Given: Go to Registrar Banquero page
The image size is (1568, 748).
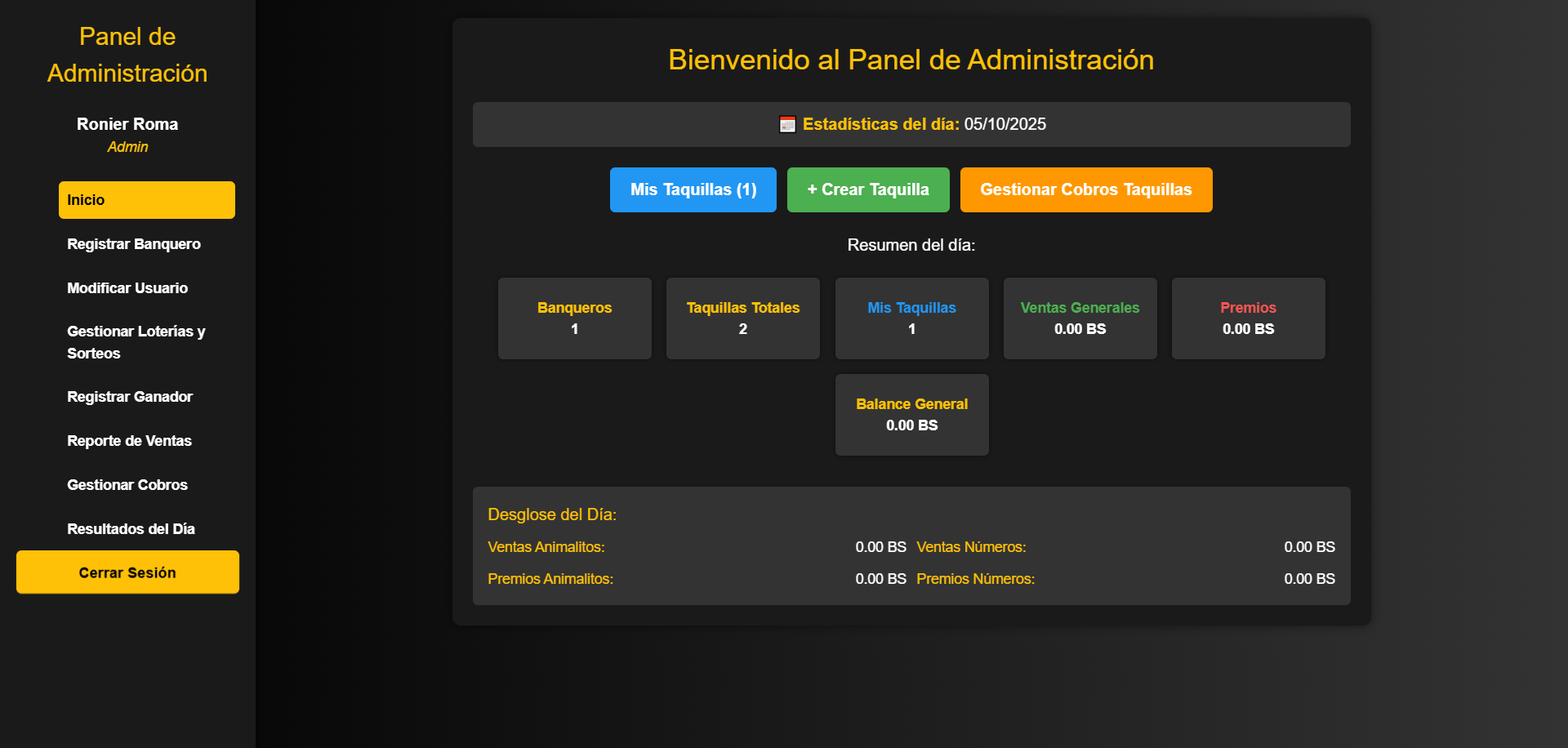Looking at the screenshot, I should (x=134, y=244).
